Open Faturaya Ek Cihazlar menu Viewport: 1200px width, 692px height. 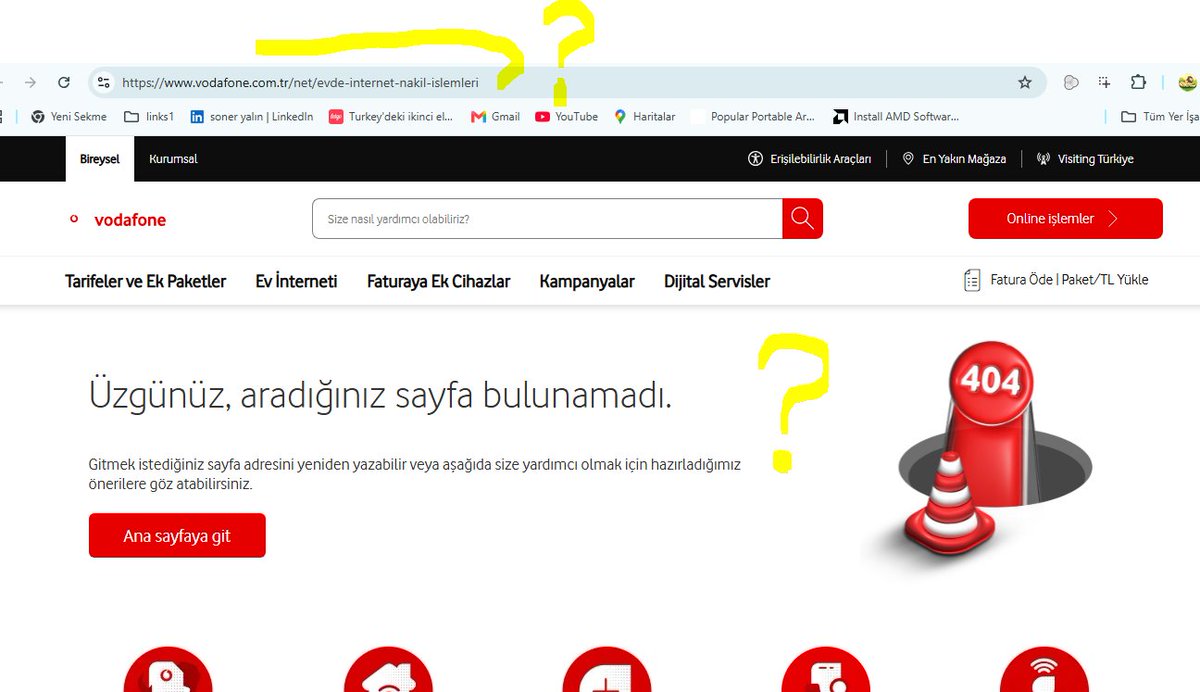click(438, 281)
